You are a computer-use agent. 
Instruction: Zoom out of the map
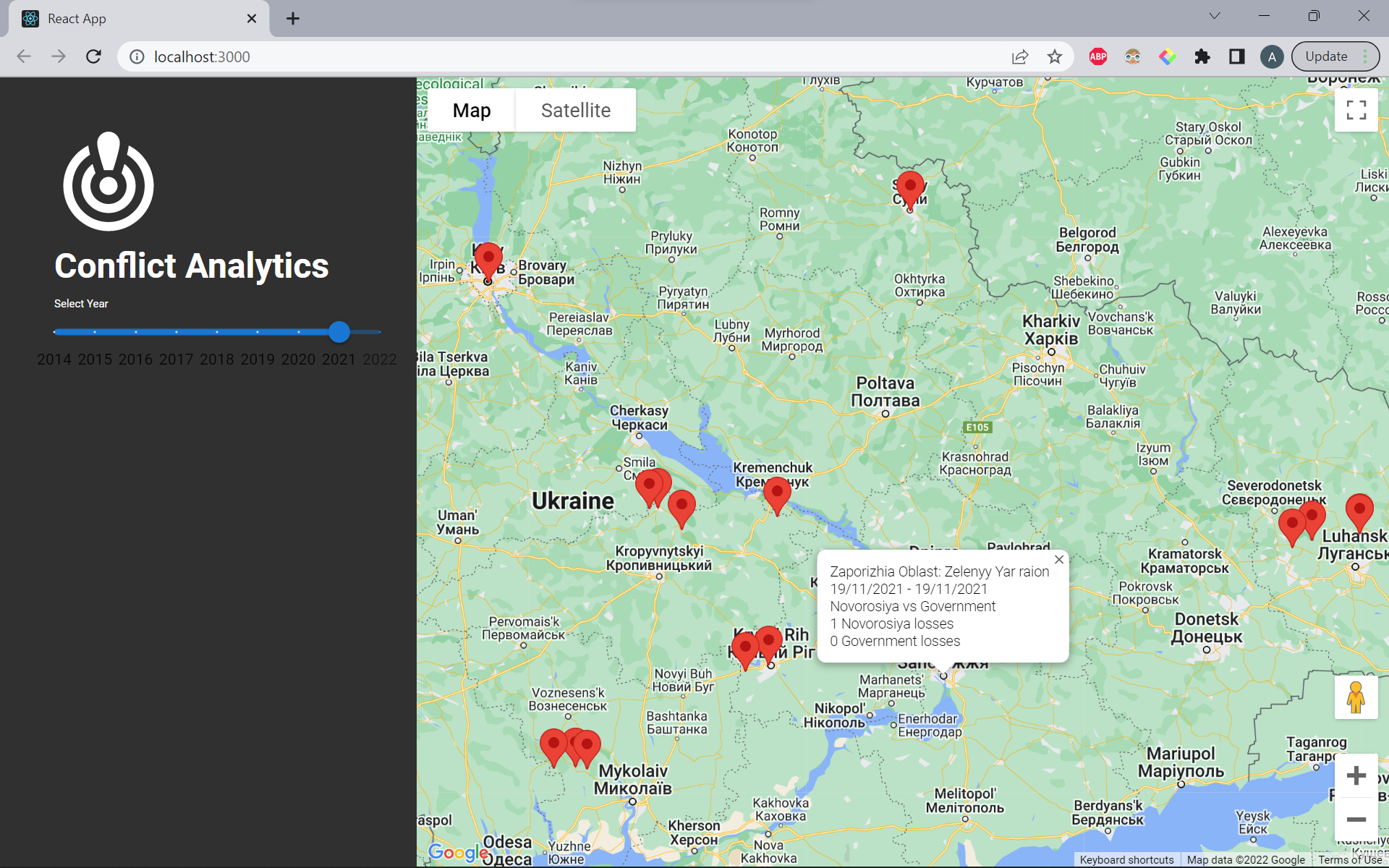(x=1356, y=820)
